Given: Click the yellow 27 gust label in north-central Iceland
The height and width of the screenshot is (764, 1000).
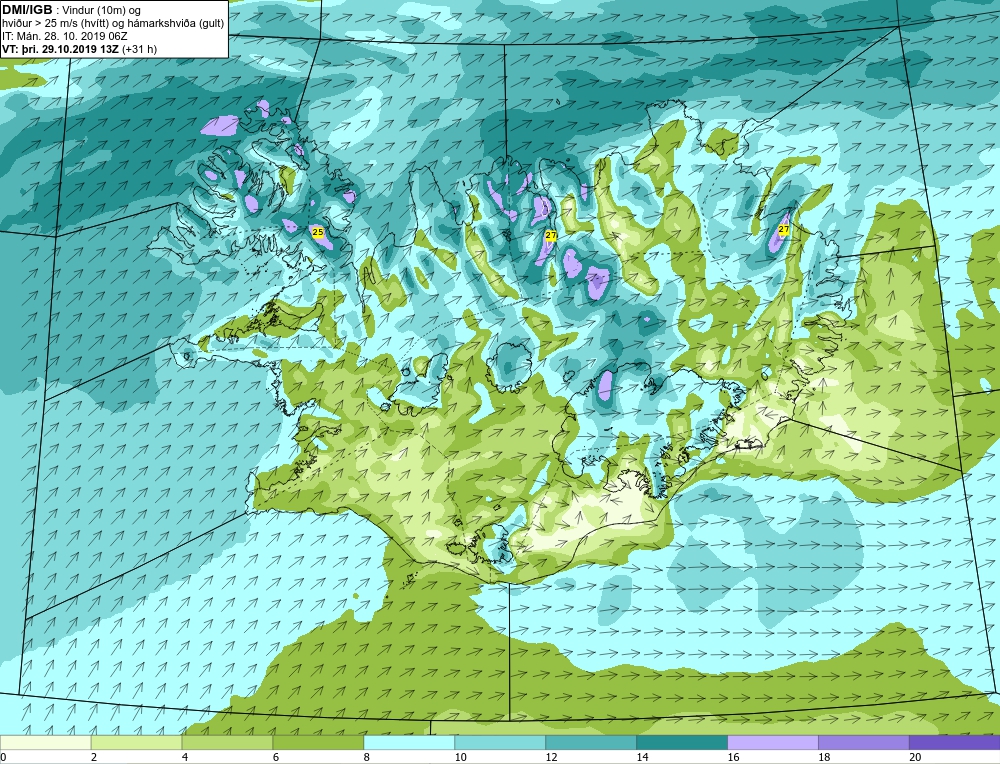Looking at the screenshot, I should coord(551,235).
